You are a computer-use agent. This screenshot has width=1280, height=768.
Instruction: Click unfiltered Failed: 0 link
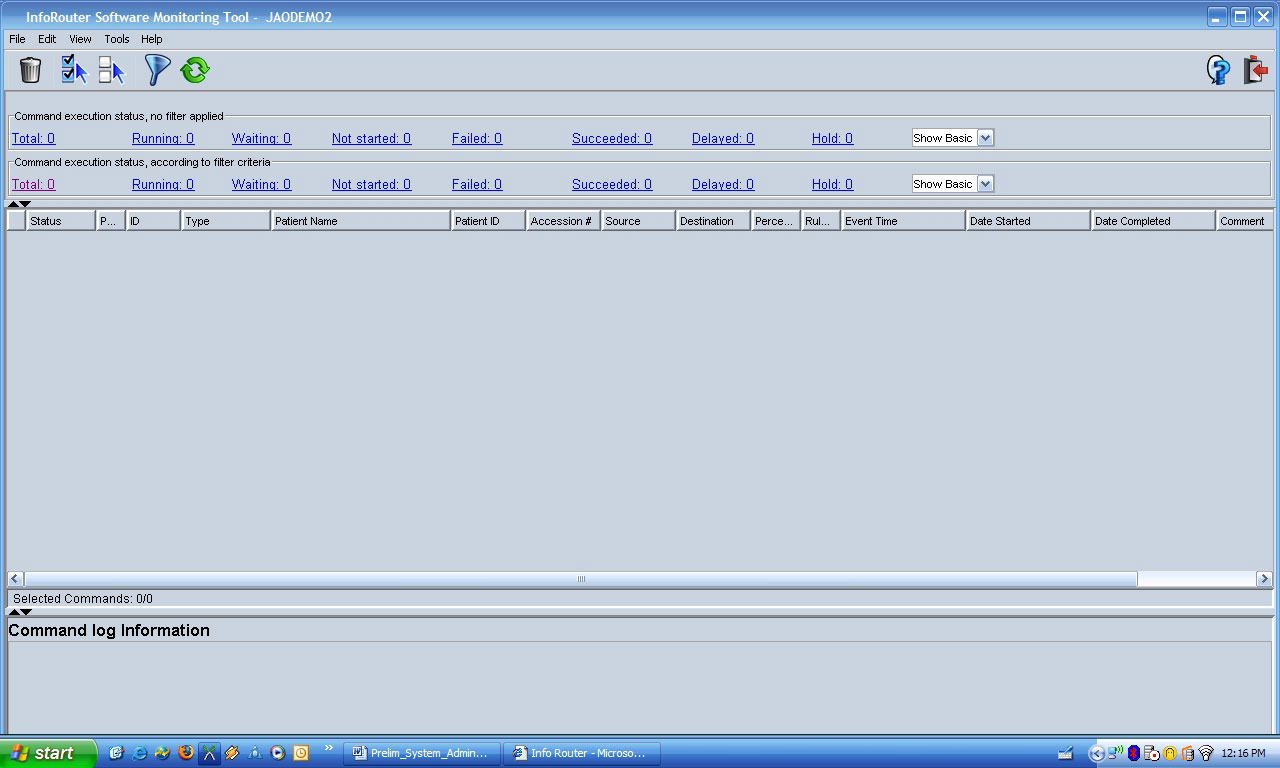click(477, 138)
